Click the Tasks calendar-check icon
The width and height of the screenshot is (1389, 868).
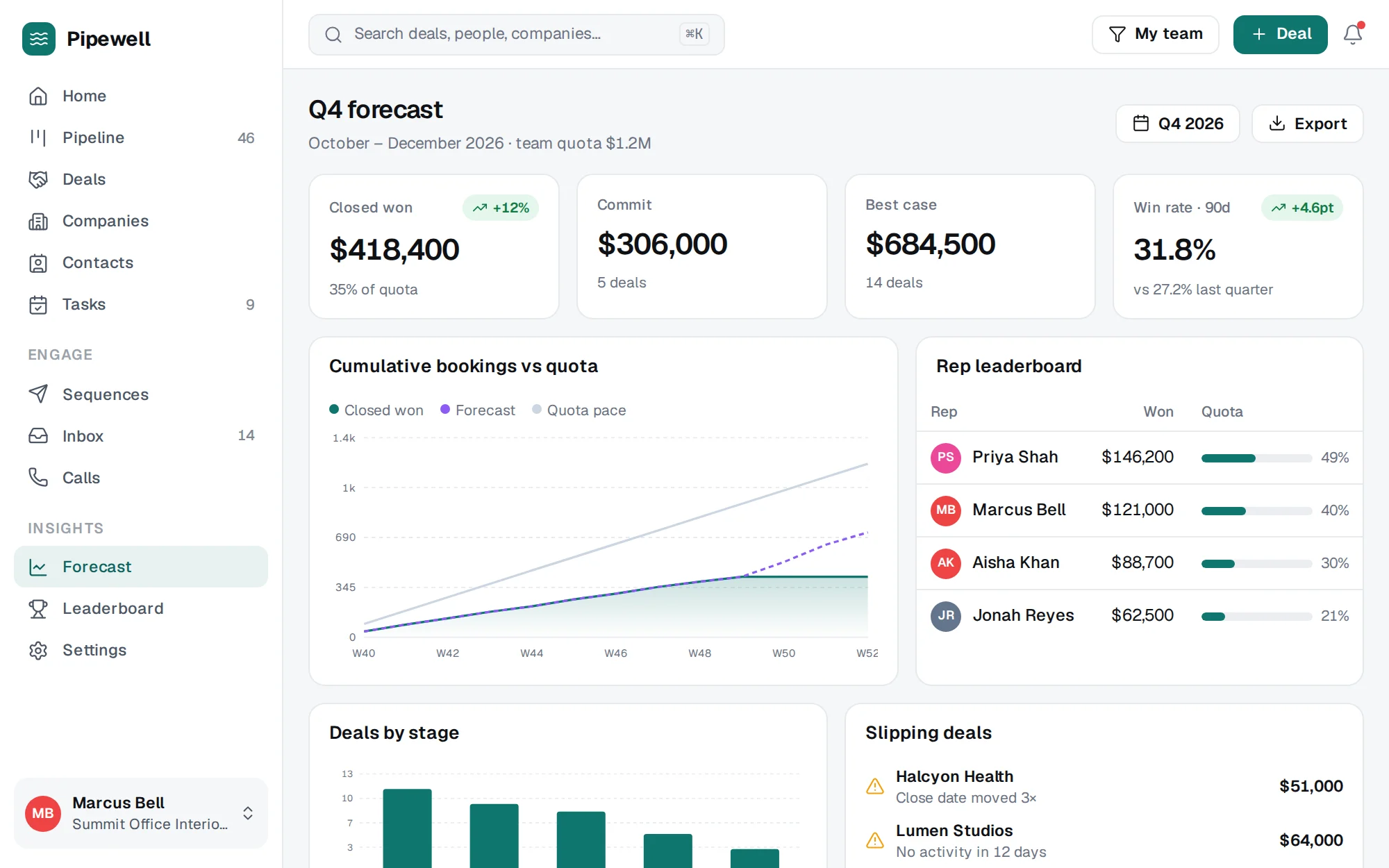coord(38,304)
